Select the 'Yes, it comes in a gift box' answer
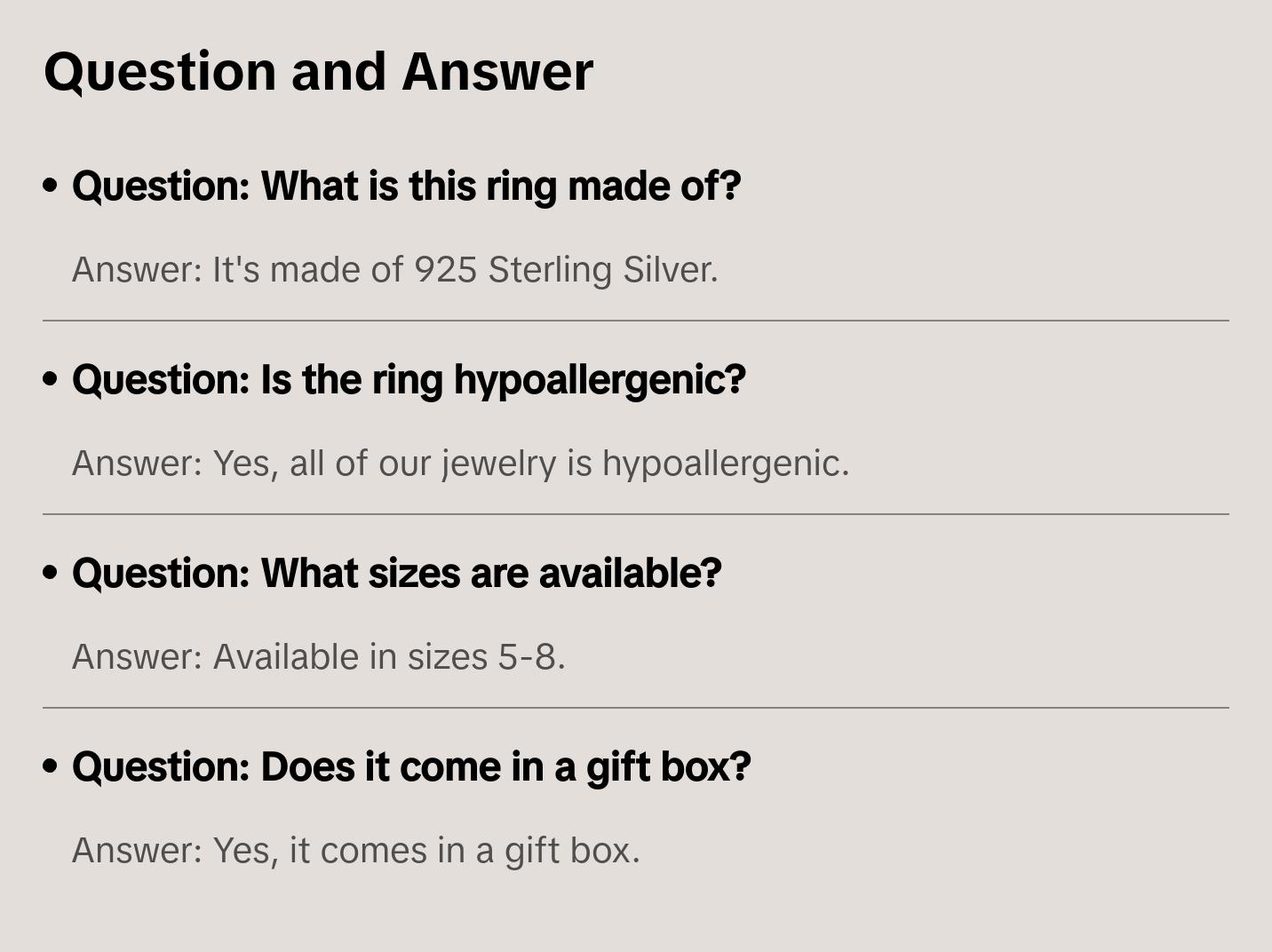 [x=355, y=850]
